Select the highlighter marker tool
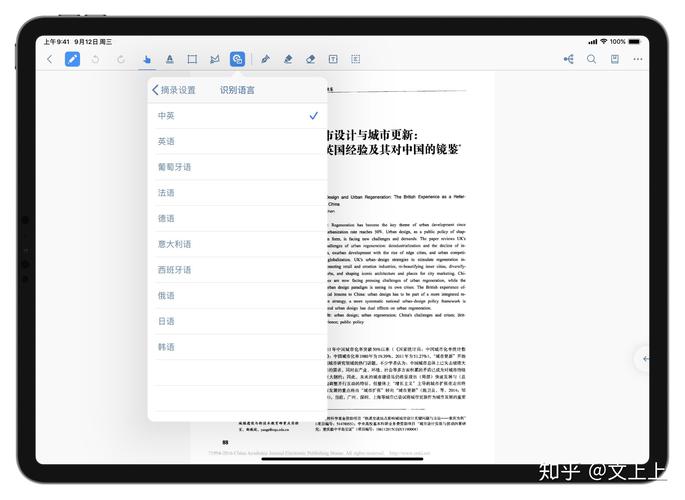The height and width of the screenshot is (500, 685). (288, 59)
